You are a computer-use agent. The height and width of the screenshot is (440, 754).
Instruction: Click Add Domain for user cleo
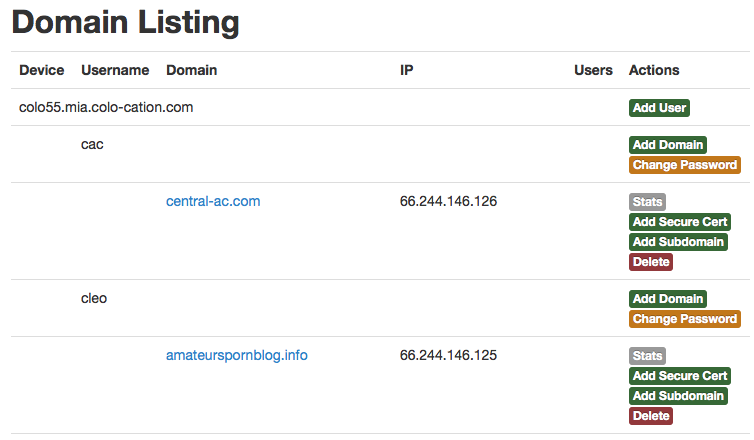pos(667,299)
